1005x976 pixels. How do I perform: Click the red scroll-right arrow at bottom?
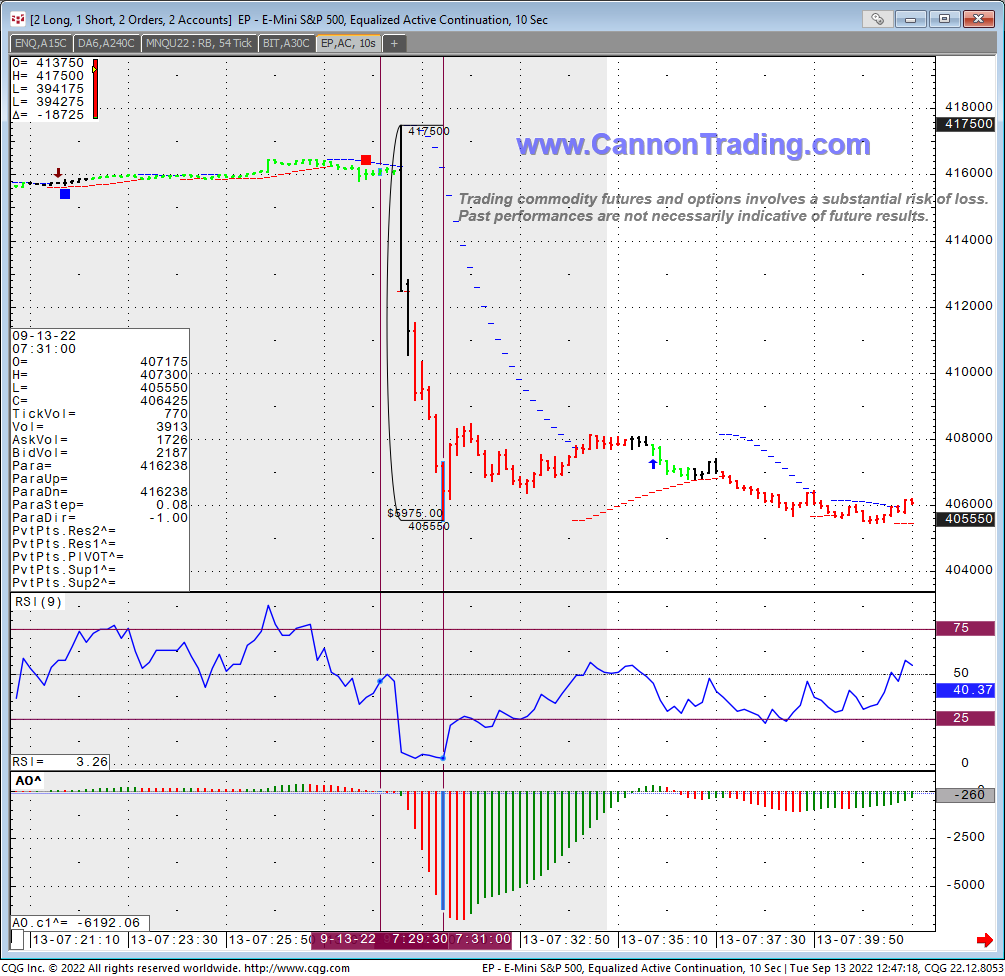985,940
